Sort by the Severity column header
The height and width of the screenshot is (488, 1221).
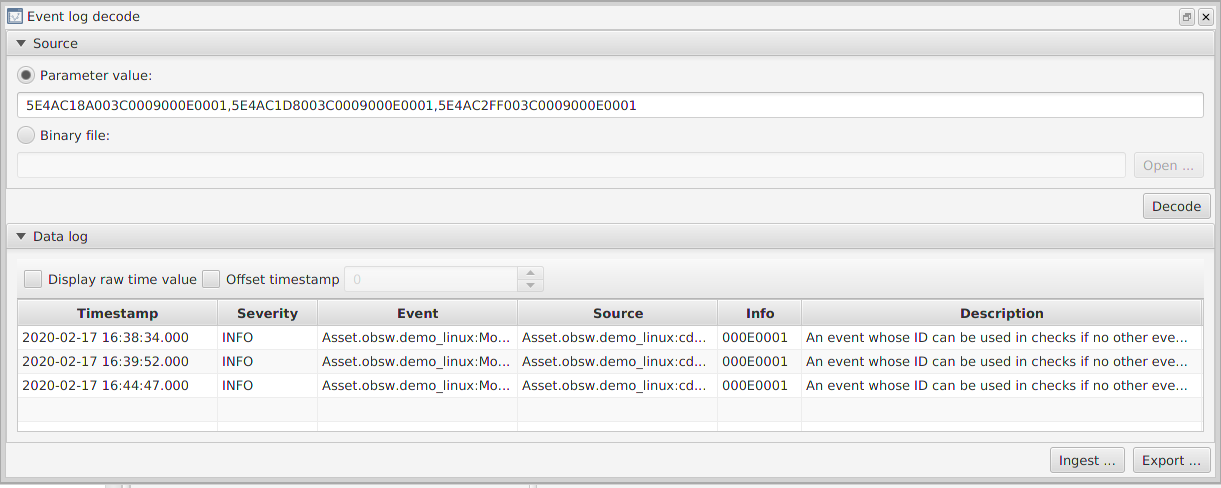(267, 313)
